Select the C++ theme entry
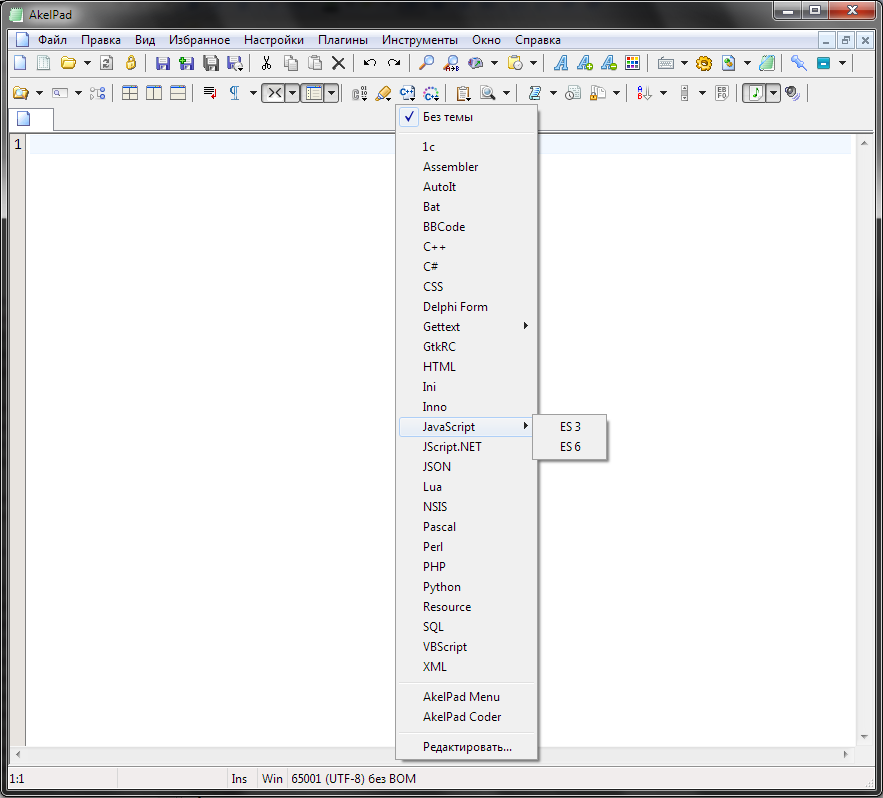Viewport: 883px width, 798px height. (x=467, y=247)
